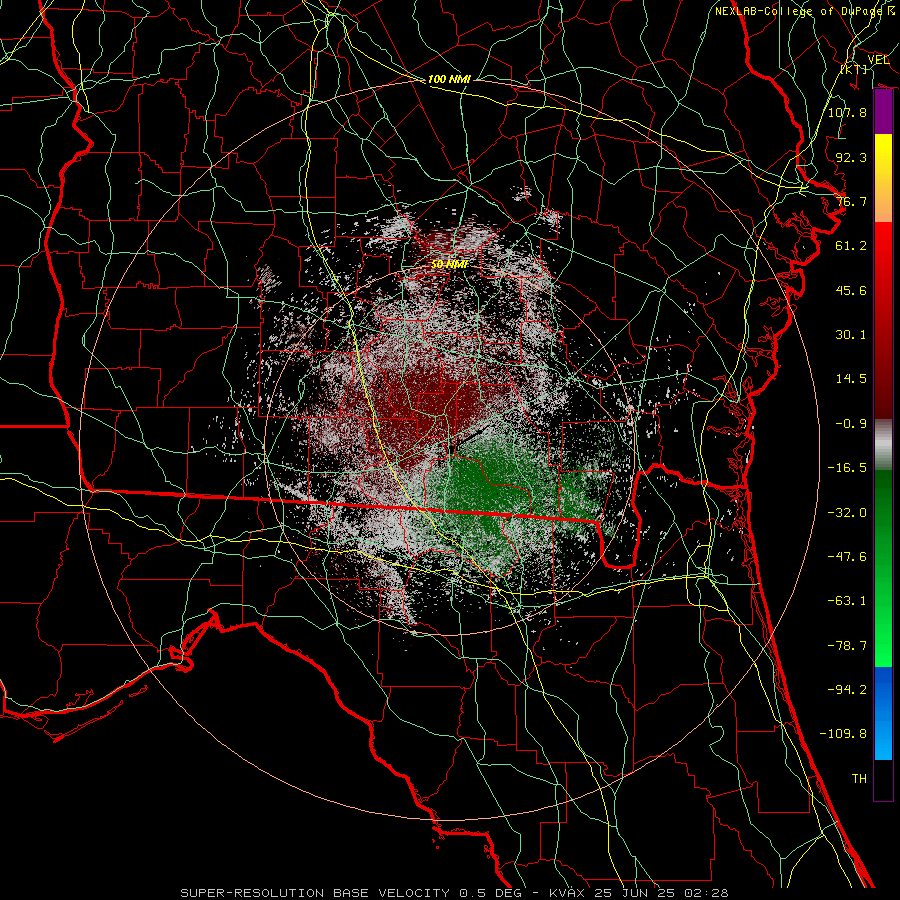Image resolution: width=900 pixels, height=900 pixels.
Task: Select the 45.6 velocity scale value
Action: [x=851, y=290]
